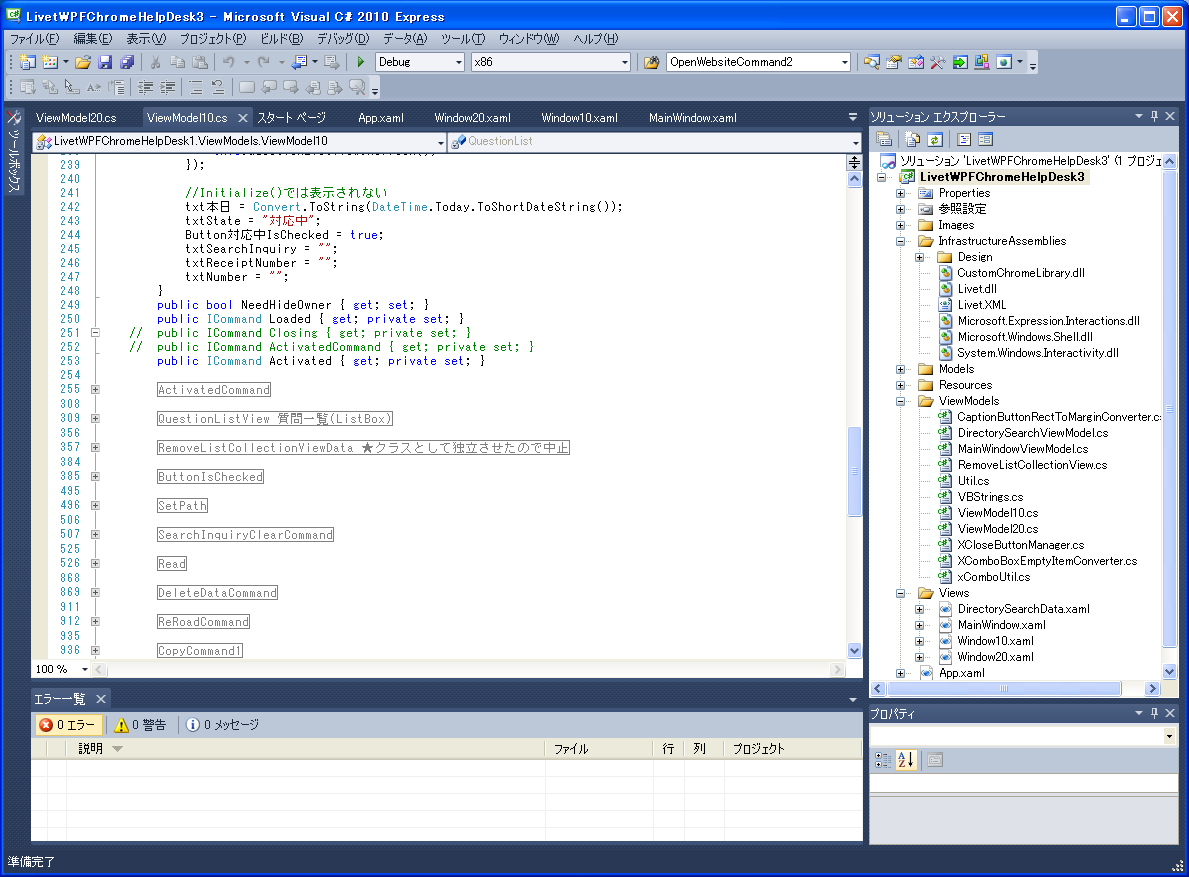This screenshot has width=1189, height=877.
Task: Switch Properties panel to categorized view
Action: point(883,760)
